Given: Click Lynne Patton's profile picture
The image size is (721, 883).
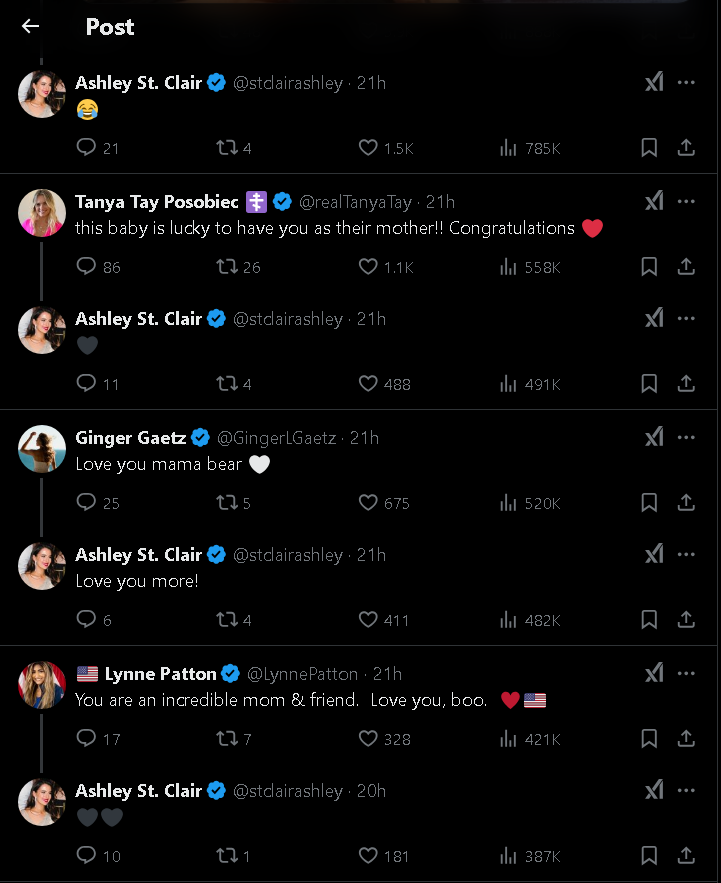Looking at the screenshot, I should coord(42,684).
